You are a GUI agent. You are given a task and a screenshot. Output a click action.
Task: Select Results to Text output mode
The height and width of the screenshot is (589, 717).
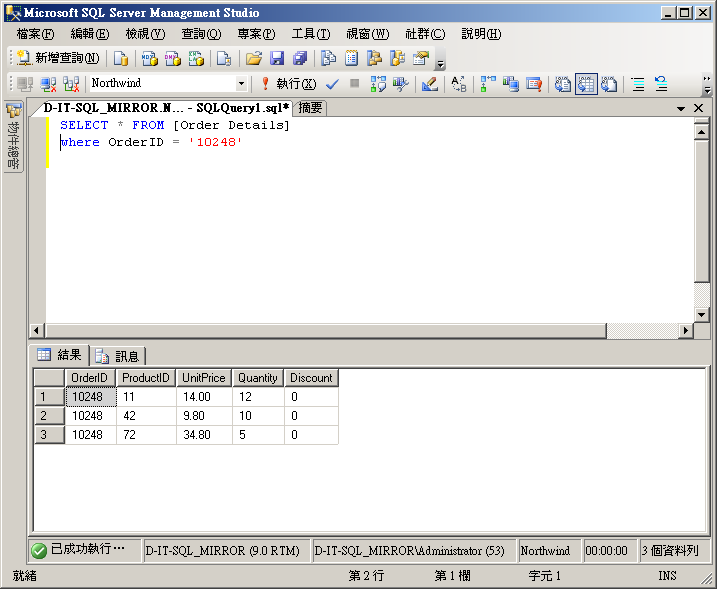tap(563, 84)
